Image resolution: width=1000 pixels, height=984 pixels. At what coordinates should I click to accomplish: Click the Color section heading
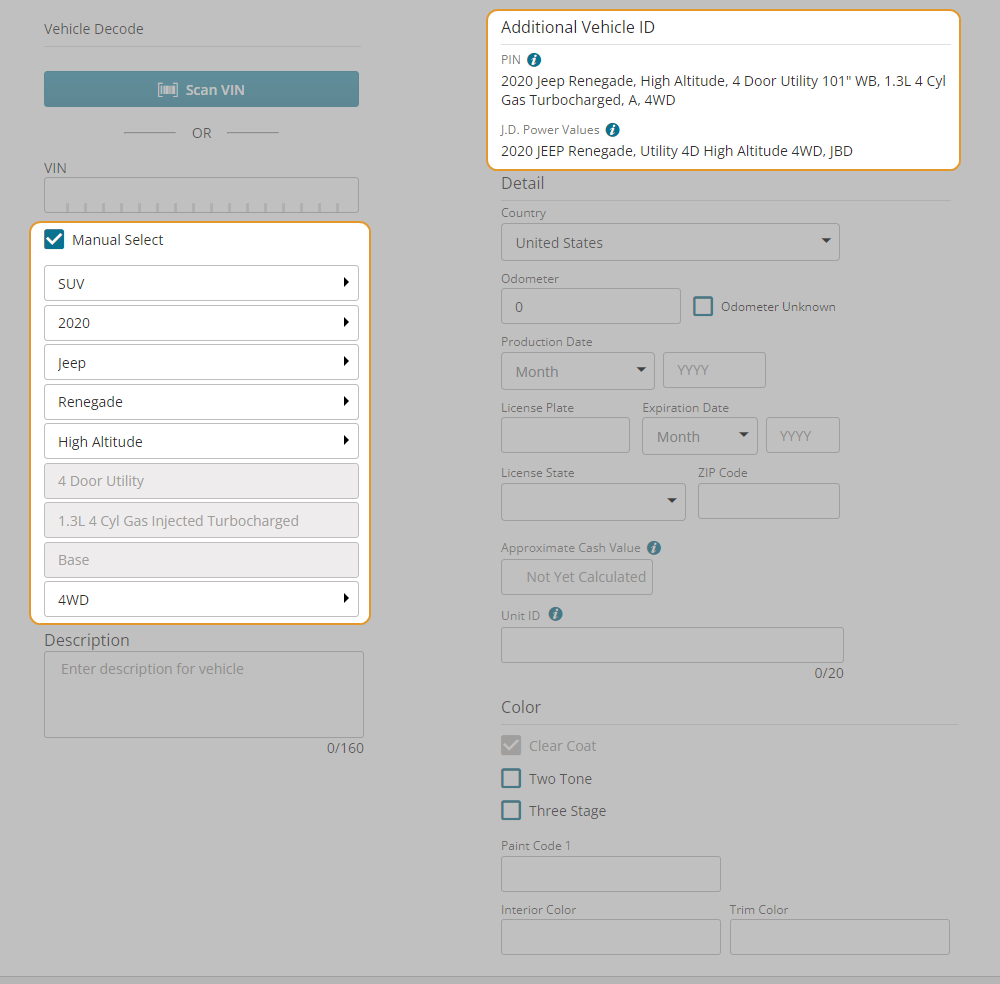(521, 707)
